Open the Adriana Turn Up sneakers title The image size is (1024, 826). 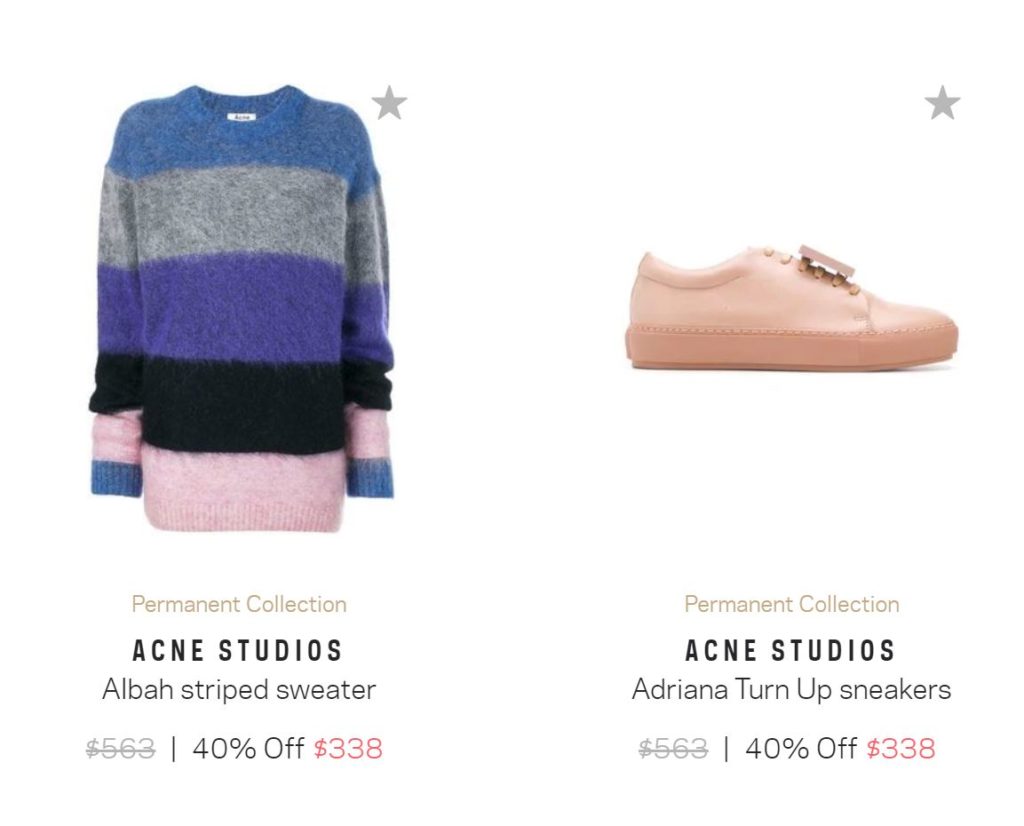[x=791, y=689]
